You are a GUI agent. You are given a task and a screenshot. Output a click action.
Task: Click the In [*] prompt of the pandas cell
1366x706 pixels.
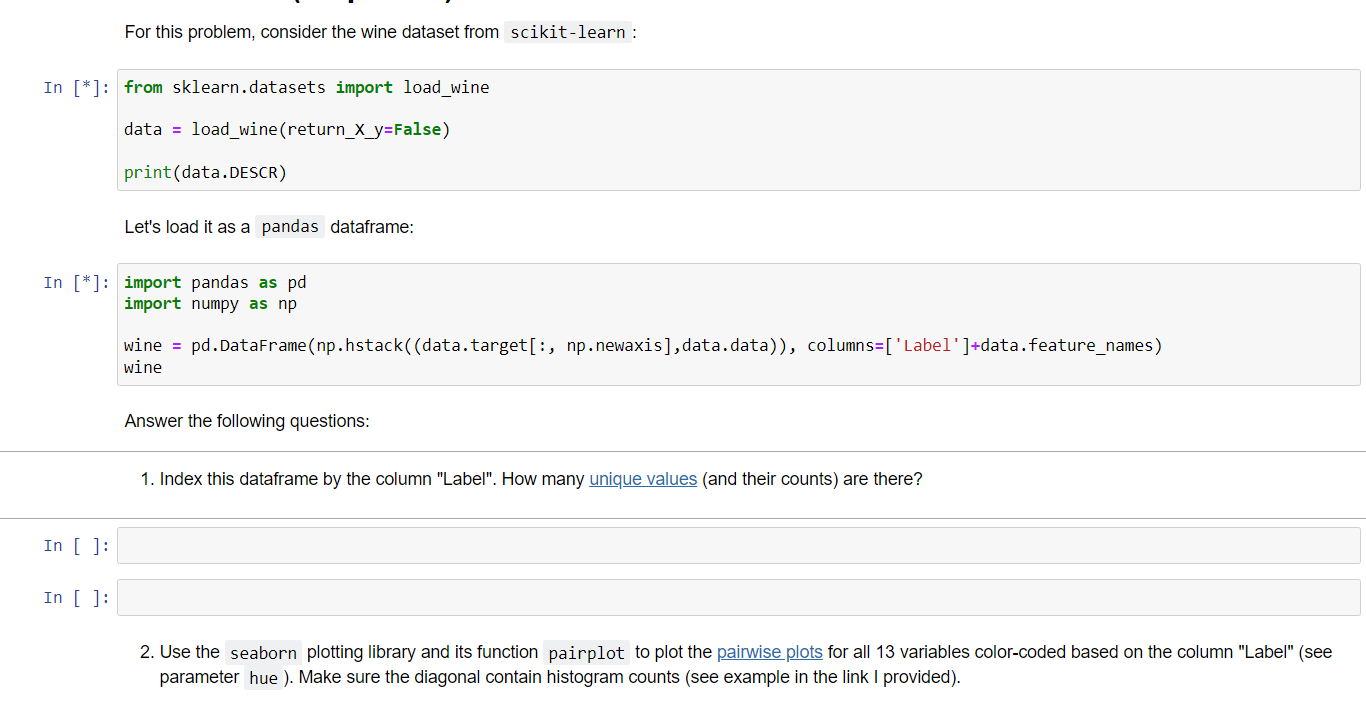point(73,283)
